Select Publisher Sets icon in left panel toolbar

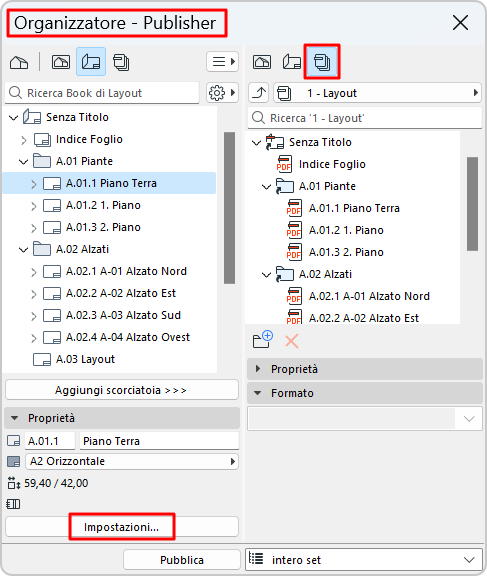click(121, 62)
